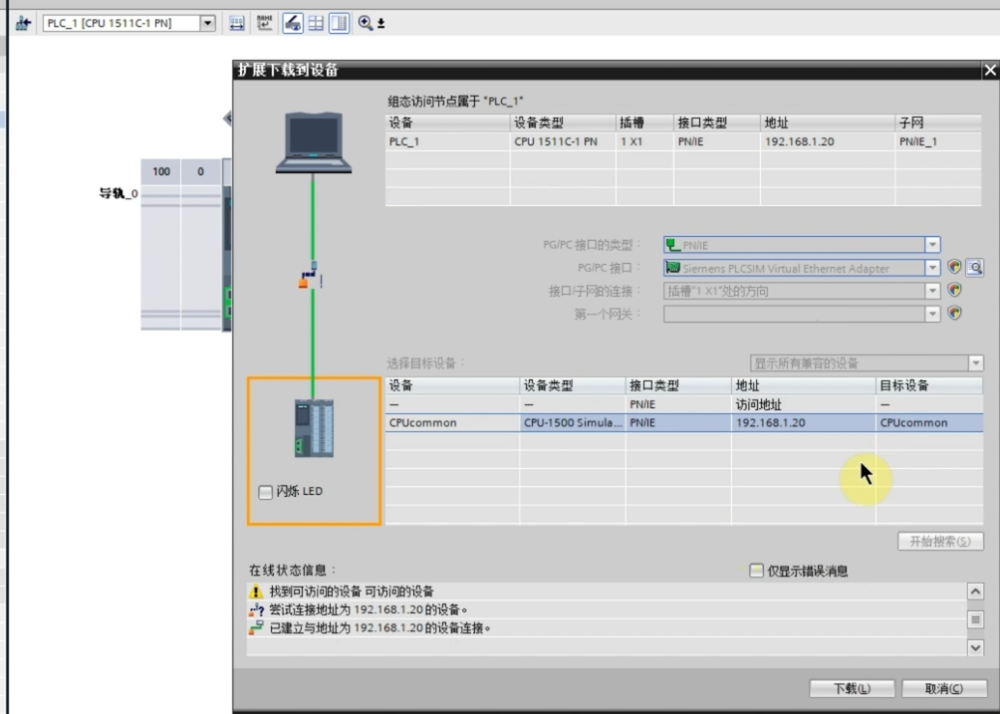
Task: Click the shield icon next to PLCSIM adapter
Action: (955, 267)
